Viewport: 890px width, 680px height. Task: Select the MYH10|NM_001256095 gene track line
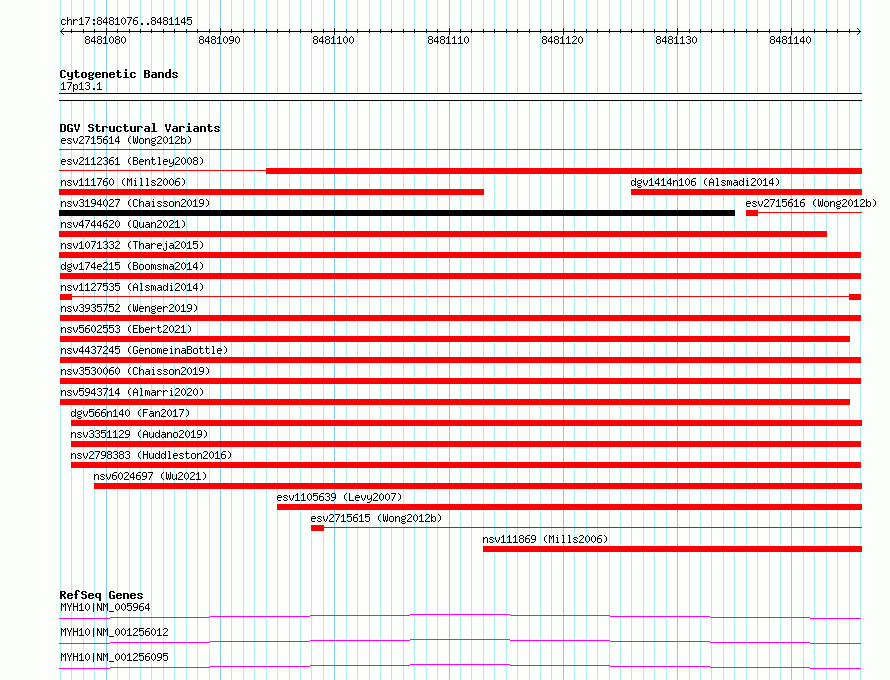tap(460, 666)
